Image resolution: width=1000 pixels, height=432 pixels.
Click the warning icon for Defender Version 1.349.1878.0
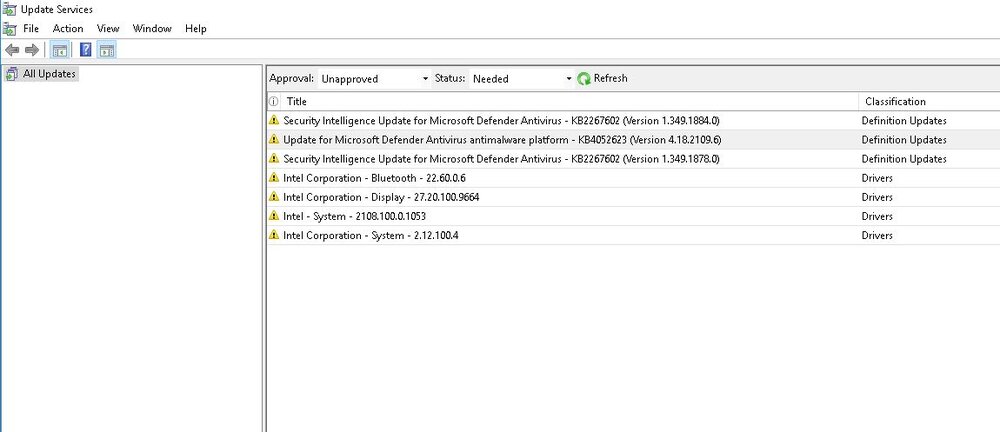pyautogui.click(x=274, y=158)
